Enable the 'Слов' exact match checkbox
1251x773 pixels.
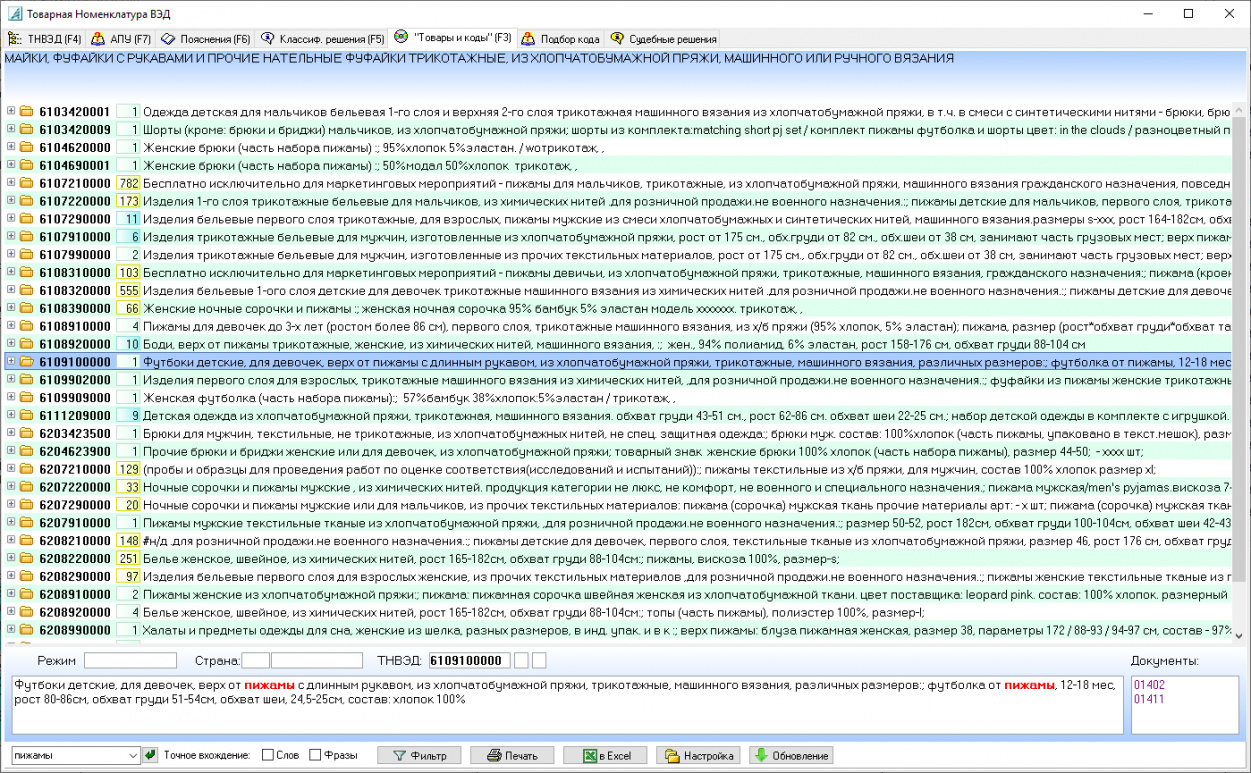[x=267, y=755]
